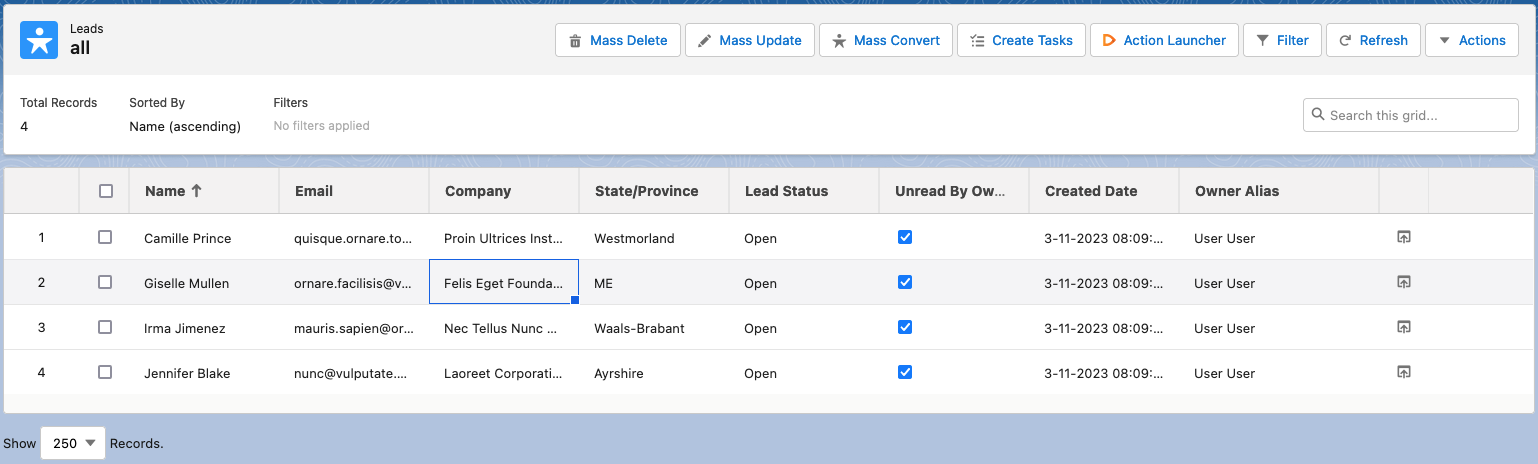The width and height of the screenshot is (1538, 464).
Task: Sort by State/Province column header
Action: pyautogui.click(x=654, y=191)
